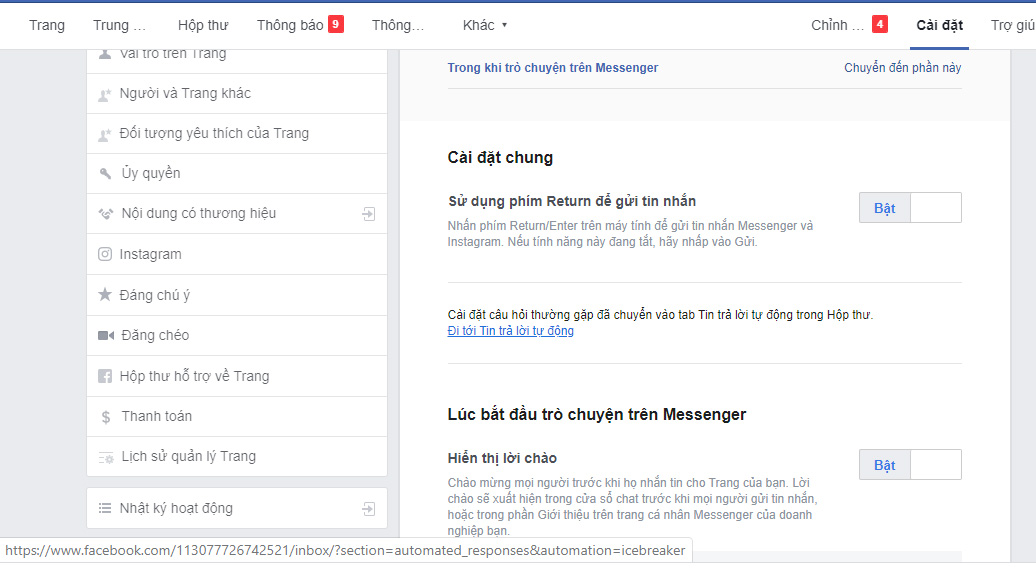
Task: Open Lịch sử quản lý Trang settings
Action: click(188, 456)
